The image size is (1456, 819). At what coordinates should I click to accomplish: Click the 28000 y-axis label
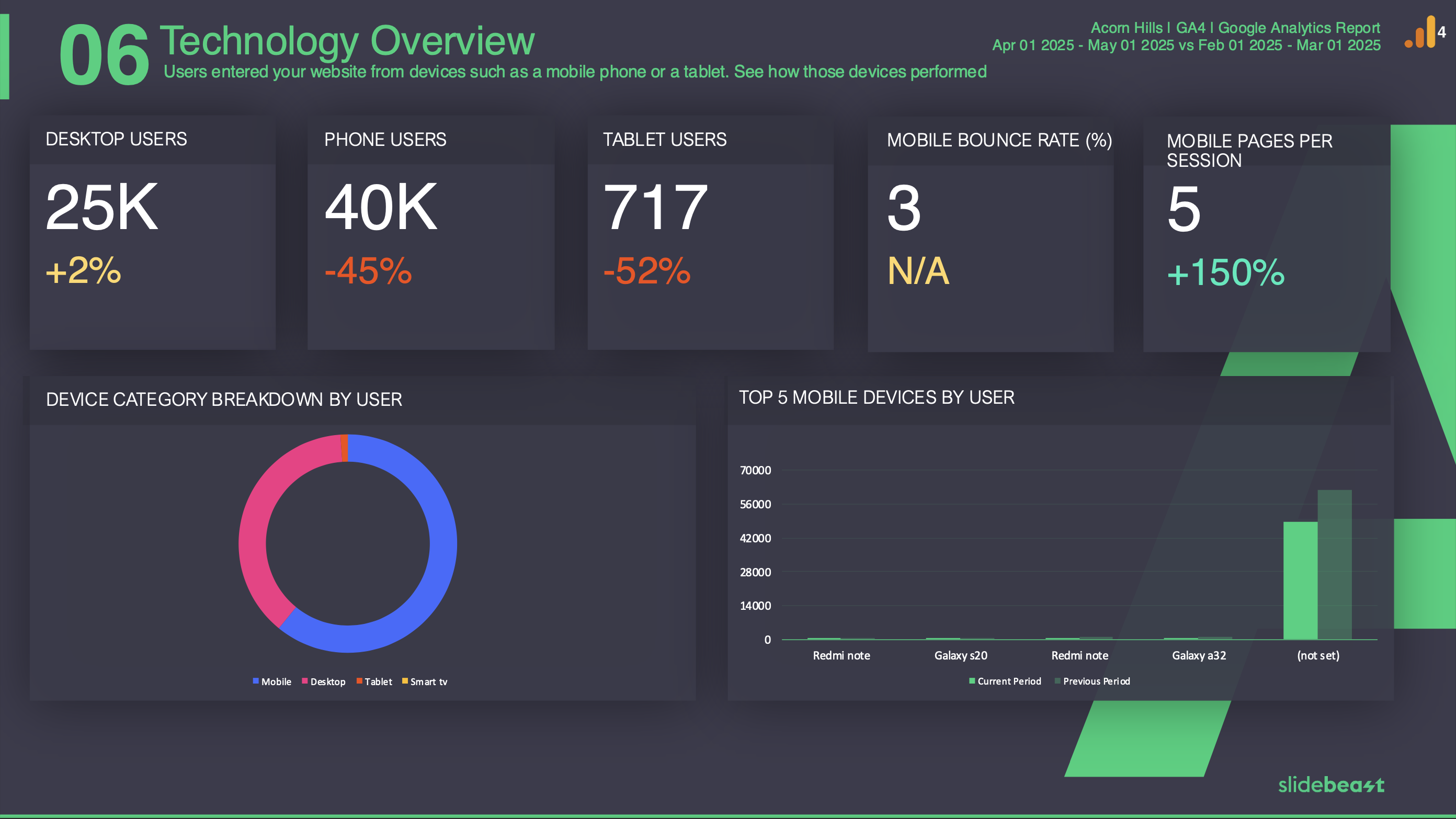755,572
